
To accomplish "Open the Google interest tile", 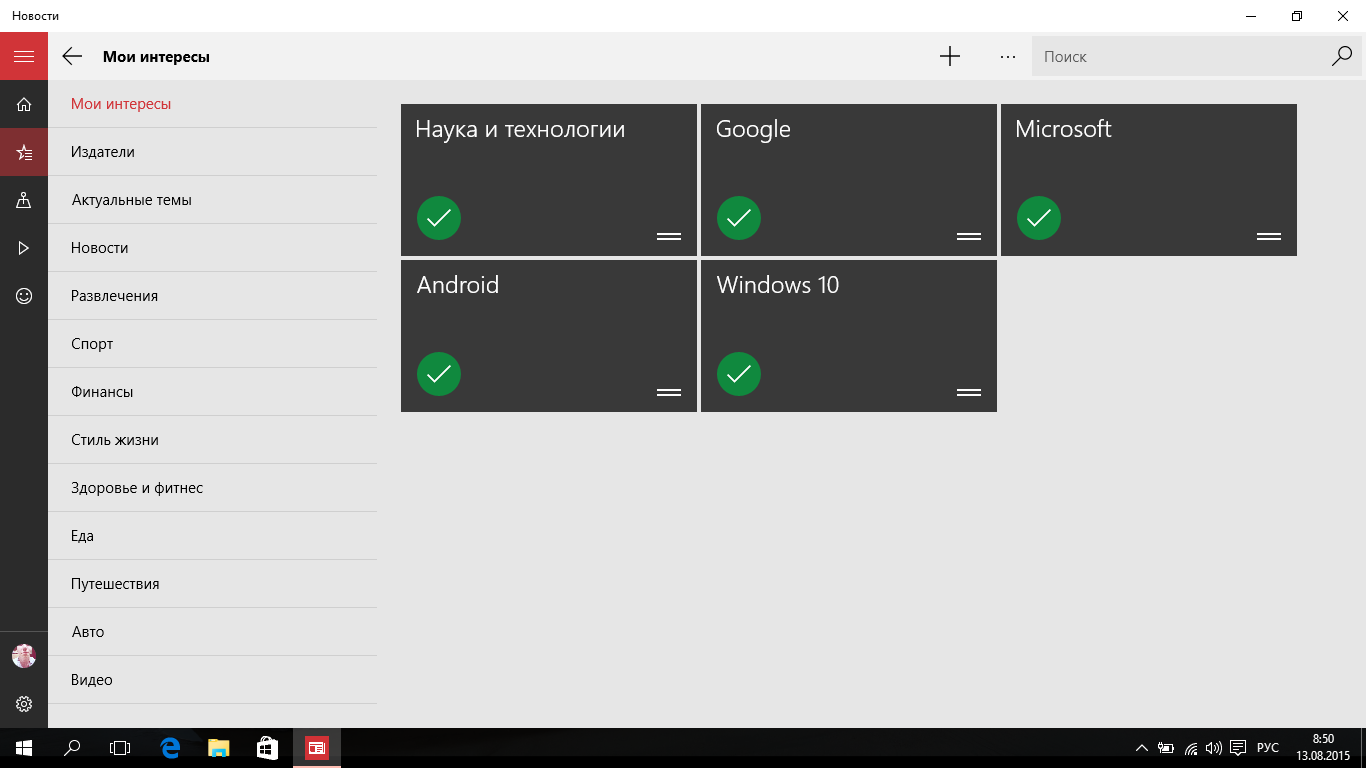I will tap(849, 180).
